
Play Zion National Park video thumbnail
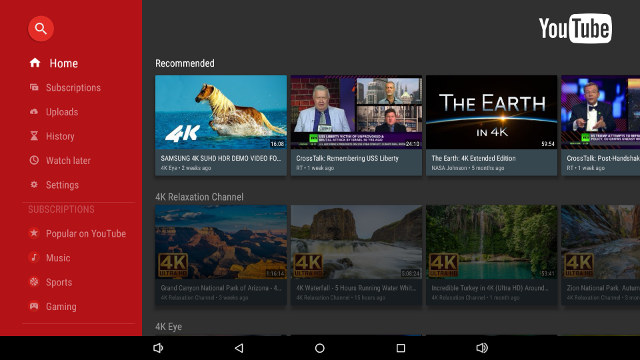[600, 242]
